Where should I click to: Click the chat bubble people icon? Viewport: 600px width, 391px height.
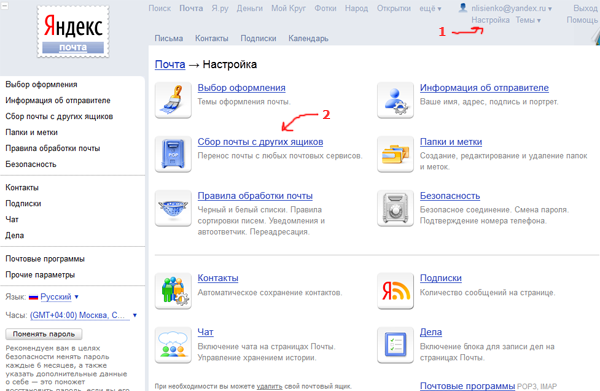pyautogui.click(x=173, y=345)
